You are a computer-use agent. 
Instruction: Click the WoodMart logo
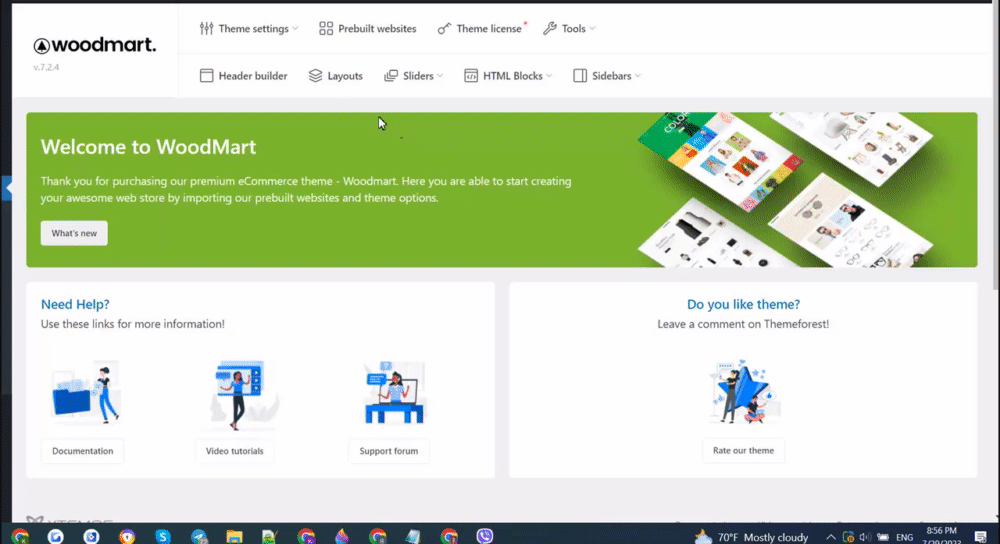pos(94,45)
